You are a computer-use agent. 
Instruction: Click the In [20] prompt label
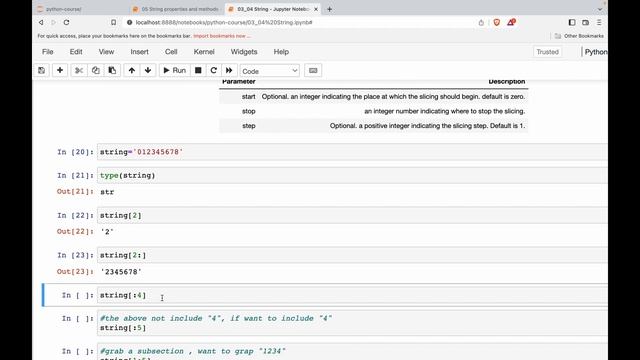pyautogui.click(x=75, y=152)
